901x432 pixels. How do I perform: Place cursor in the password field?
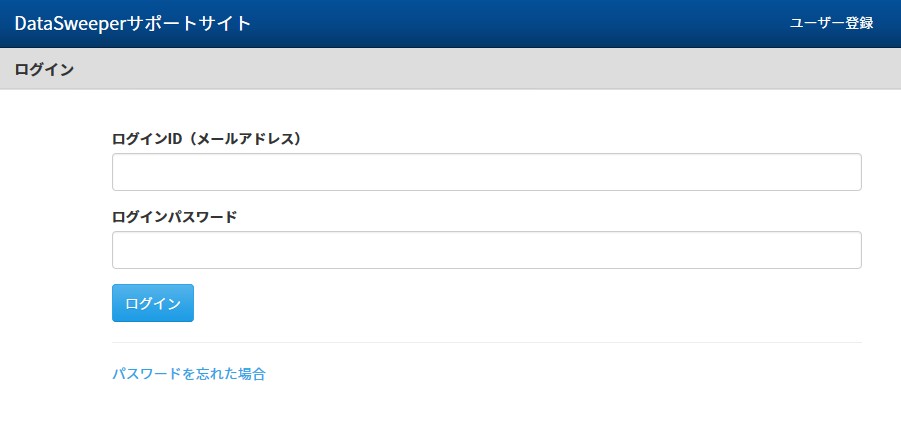coord(487,250)
